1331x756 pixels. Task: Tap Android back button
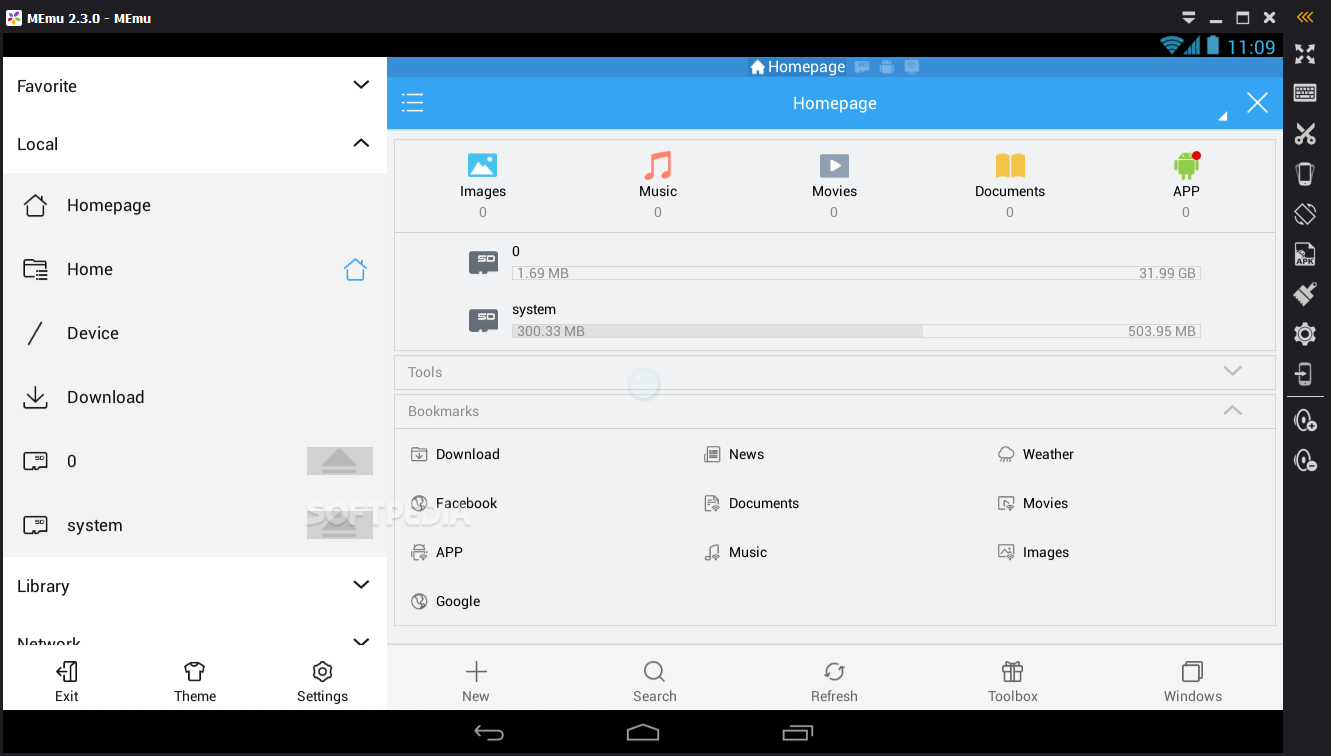[489, 733]
